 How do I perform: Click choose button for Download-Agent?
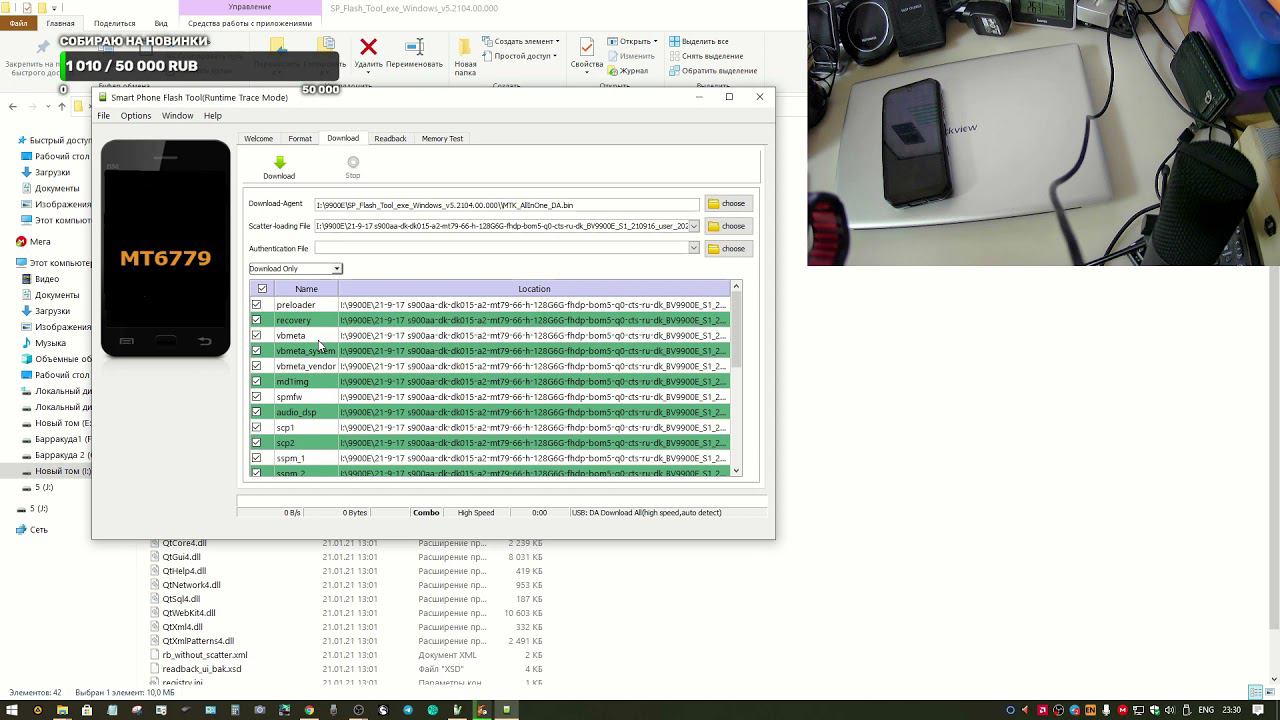727,203
